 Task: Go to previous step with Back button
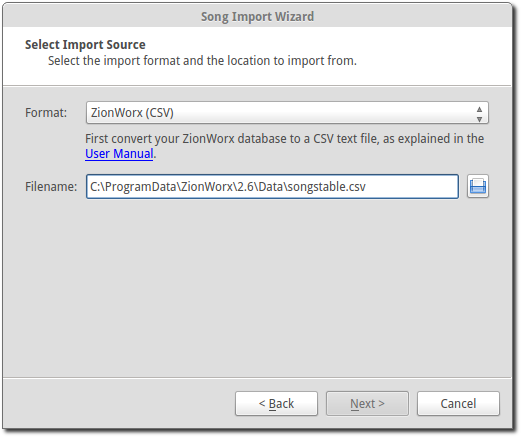[276, 404]
